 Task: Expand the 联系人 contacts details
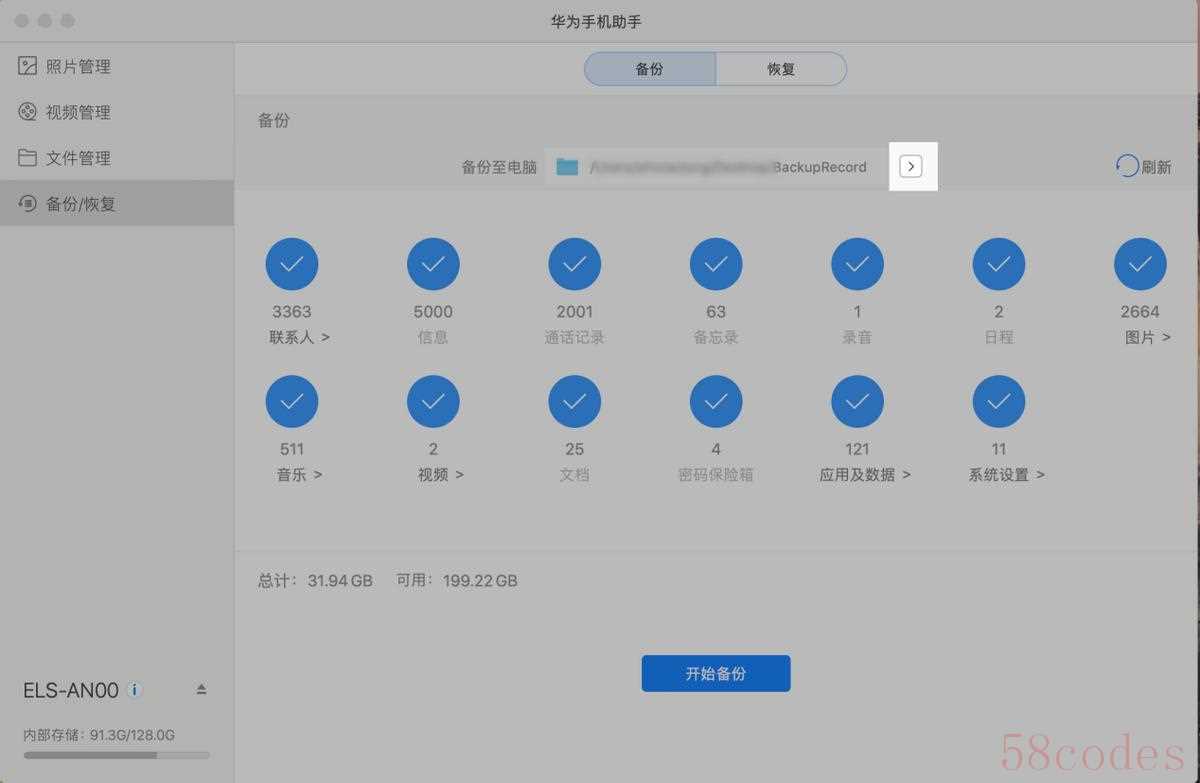299,338
